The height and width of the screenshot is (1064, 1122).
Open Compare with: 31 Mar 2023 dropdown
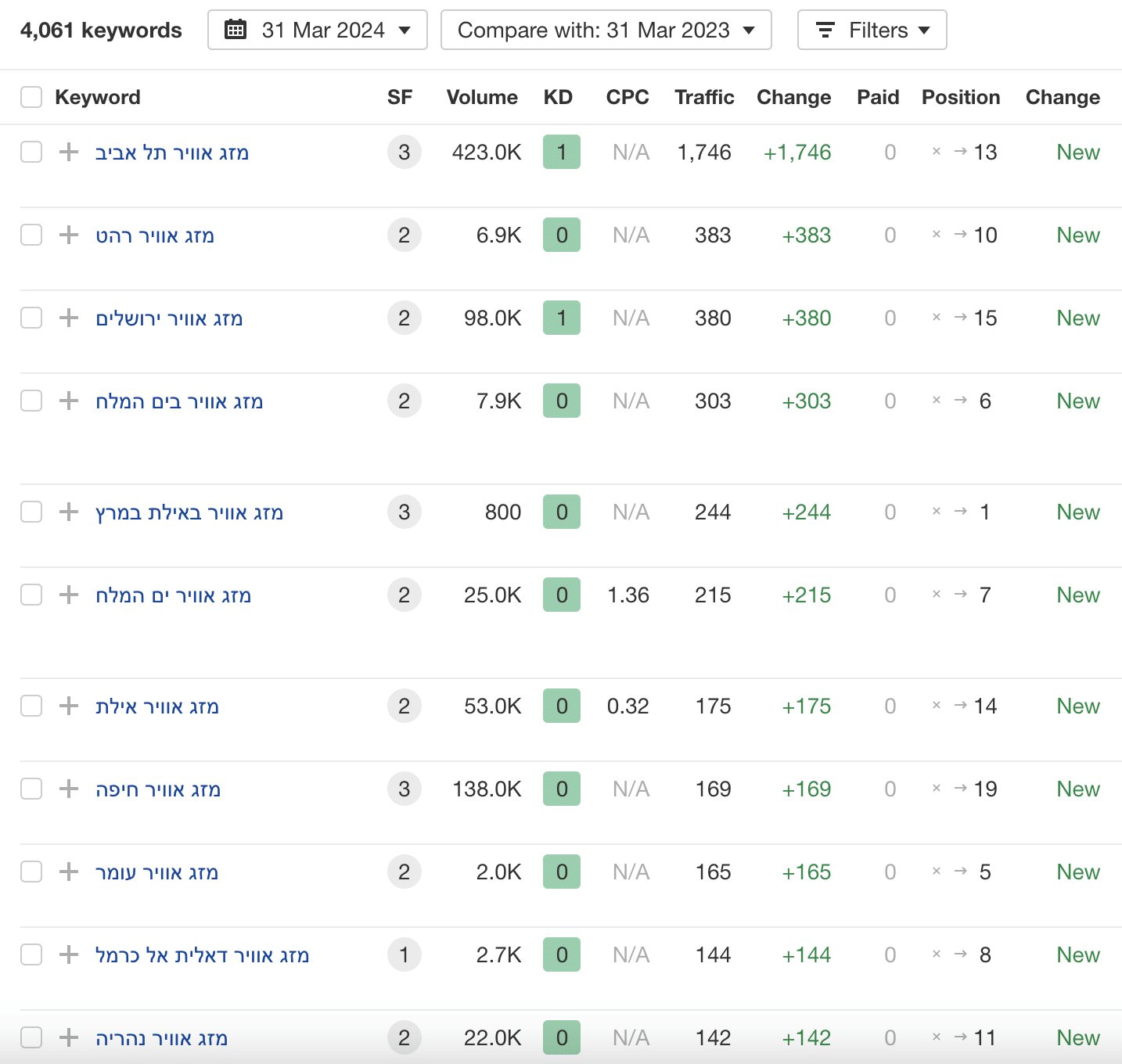(x=606, y=30)
